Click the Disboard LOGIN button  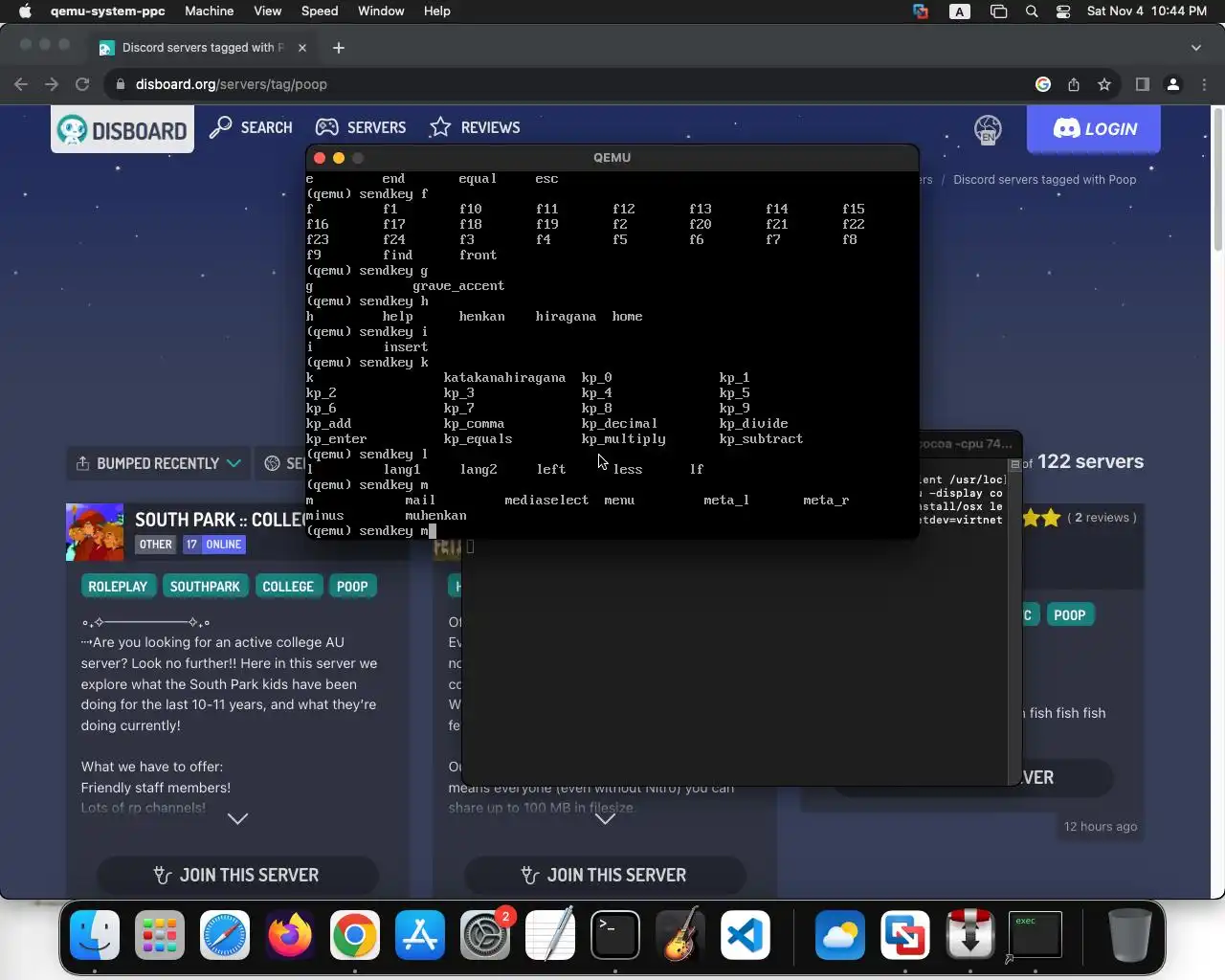click(x=1094, y=129)
